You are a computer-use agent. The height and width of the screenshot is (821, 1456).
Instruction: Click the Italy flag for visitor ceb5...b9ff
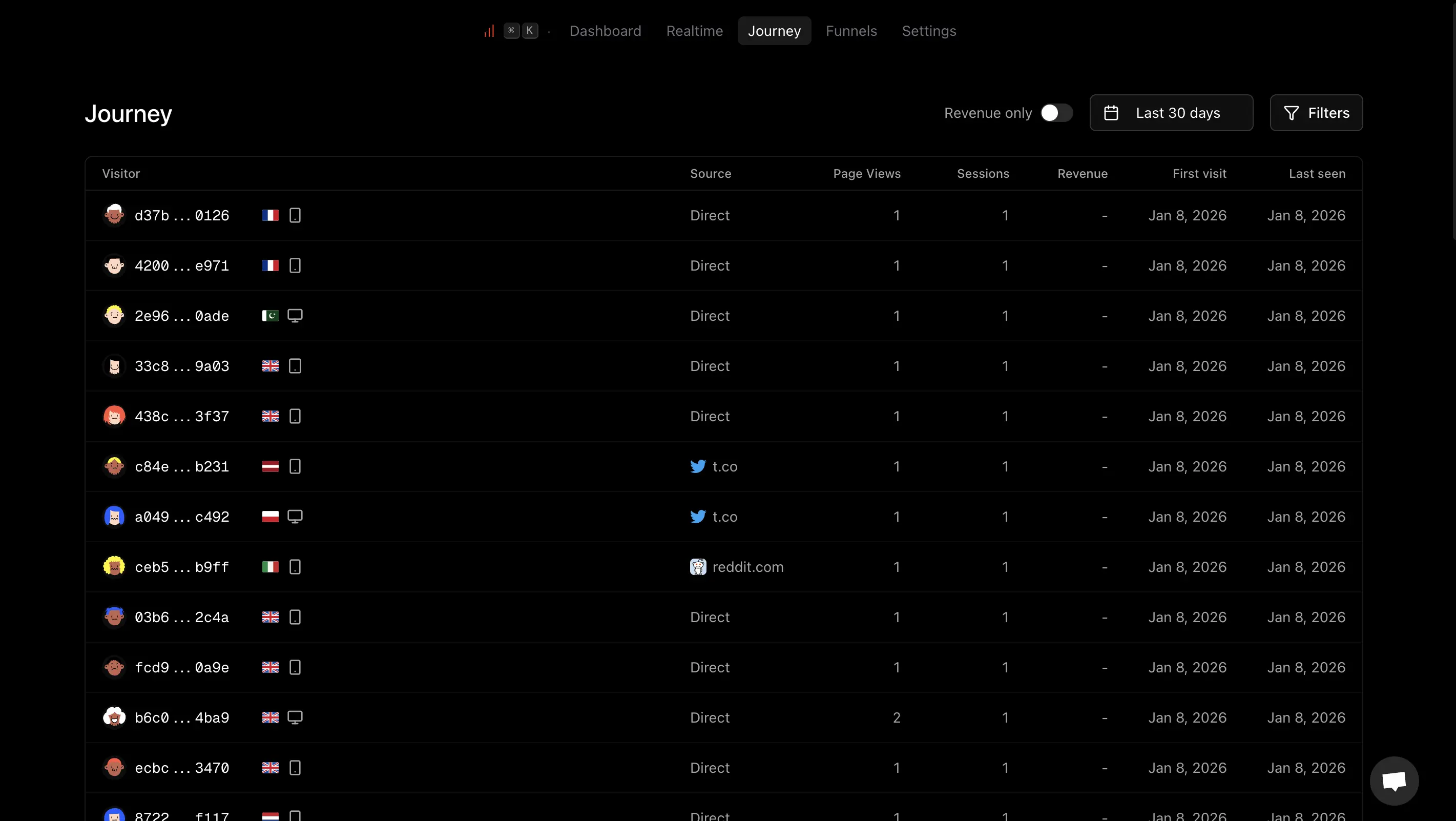[270, 567]
